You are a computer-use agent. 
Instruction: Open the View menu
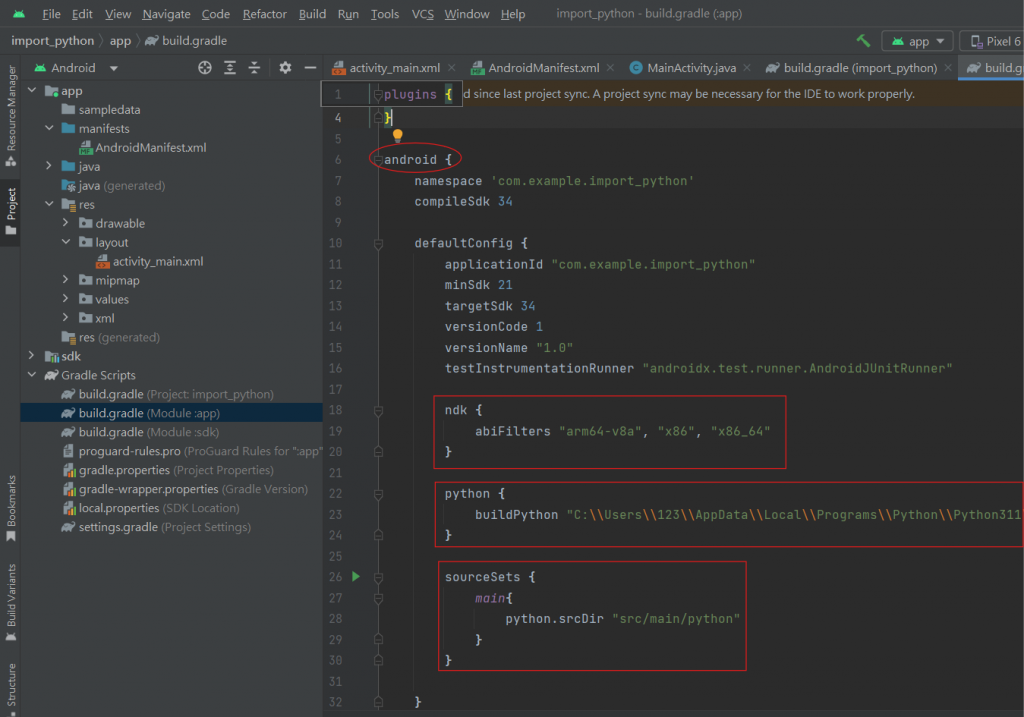(x=118, y=14)
